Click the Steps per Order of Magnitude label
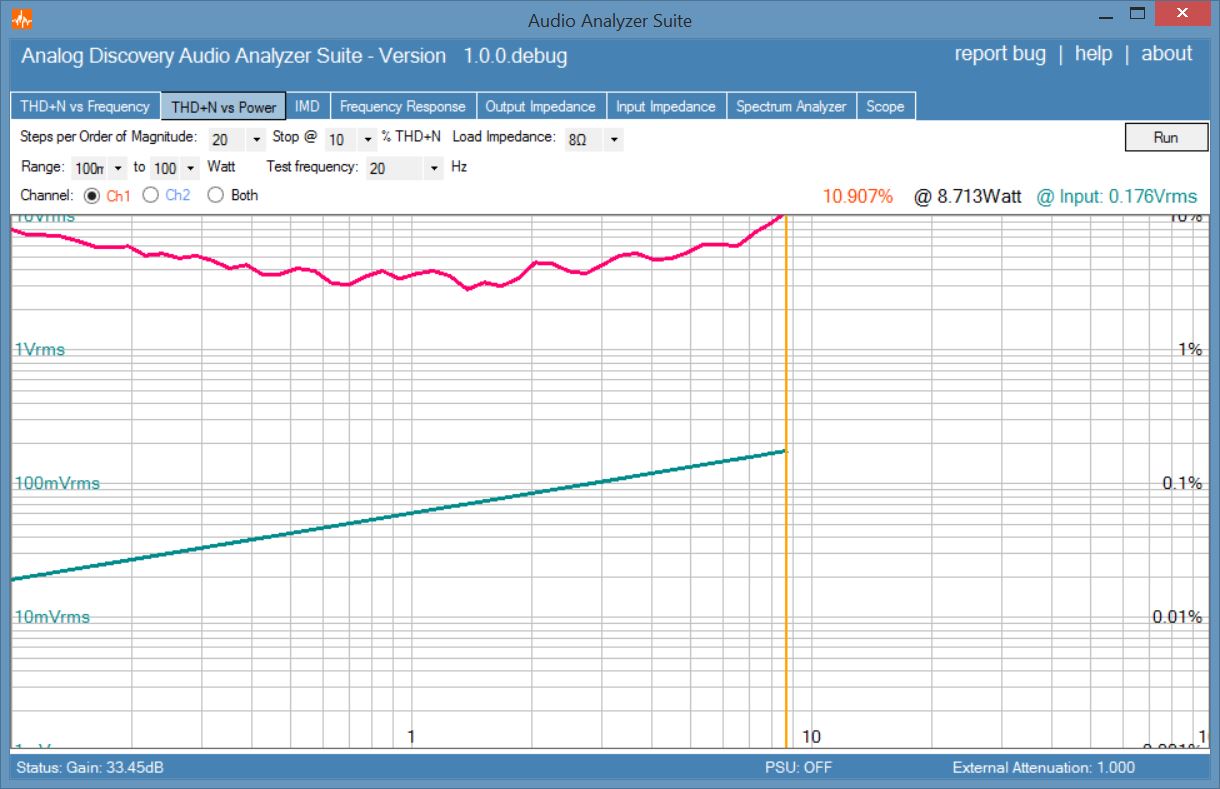This screenshot has height=789, width=1220. [x=108, y=137]
